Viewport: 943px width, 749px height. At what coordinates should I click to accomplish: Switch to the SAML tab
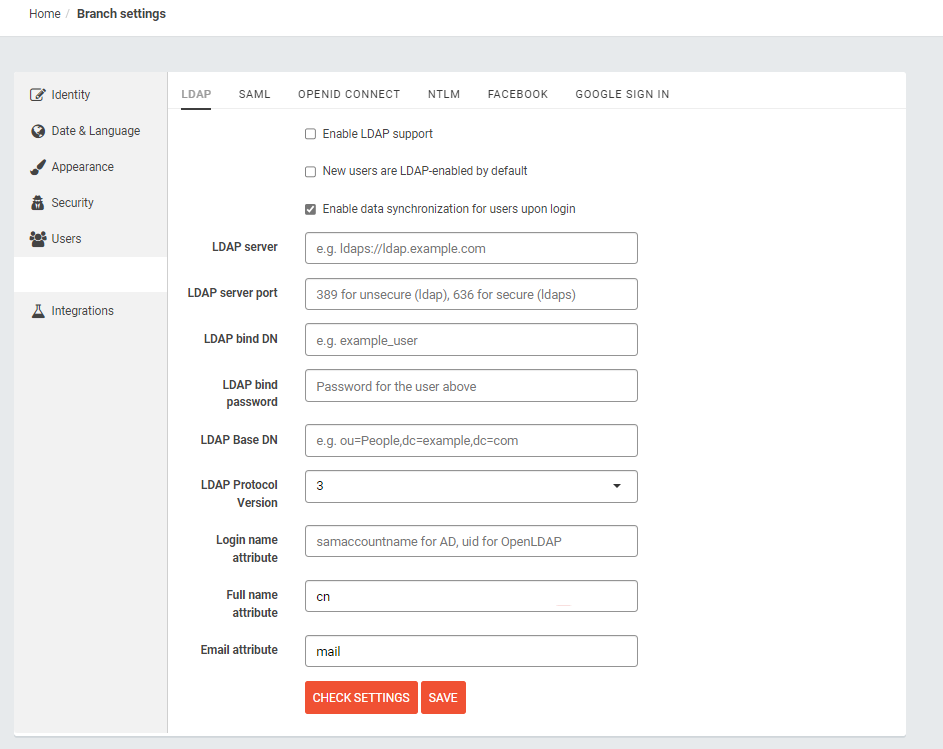[x=254, y=94]
